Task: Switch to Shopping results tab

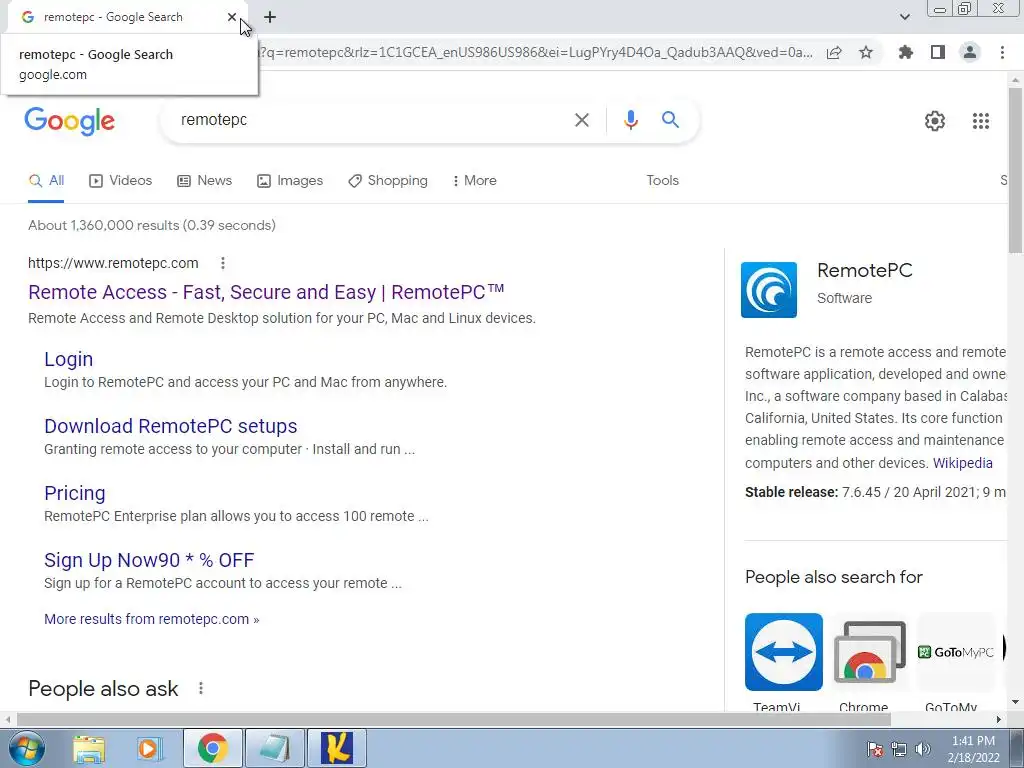Action: 388,181
